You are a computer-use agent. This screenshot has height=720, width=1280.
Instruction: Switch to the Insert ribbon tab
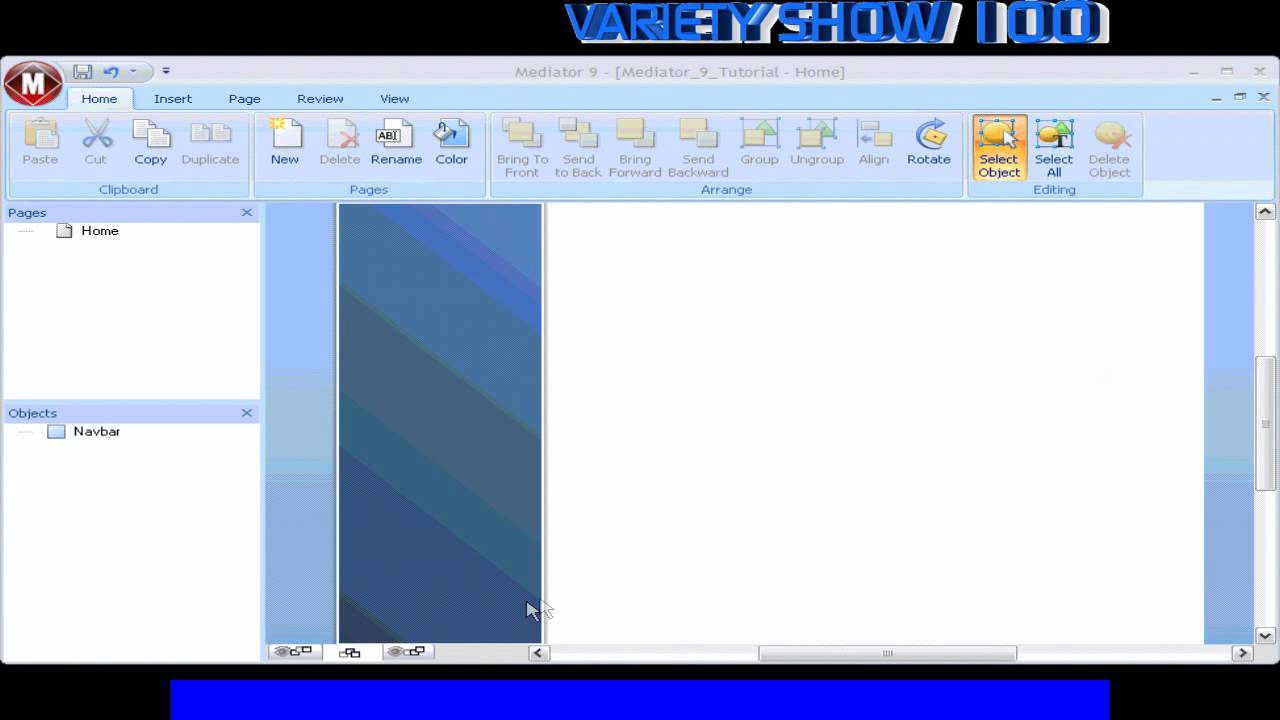tap(173, 99)
